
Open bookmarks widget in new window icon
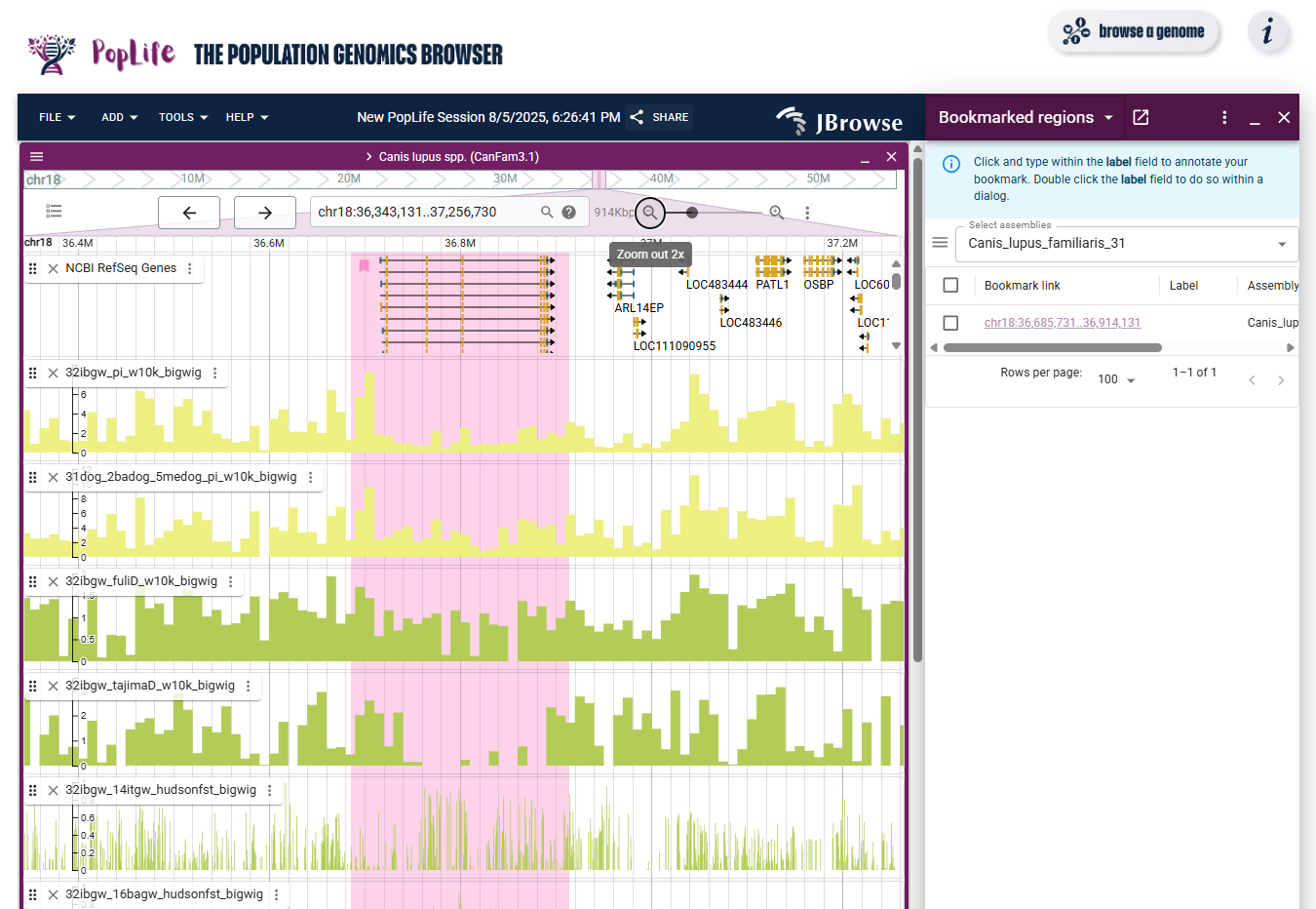coord(1141,117)
